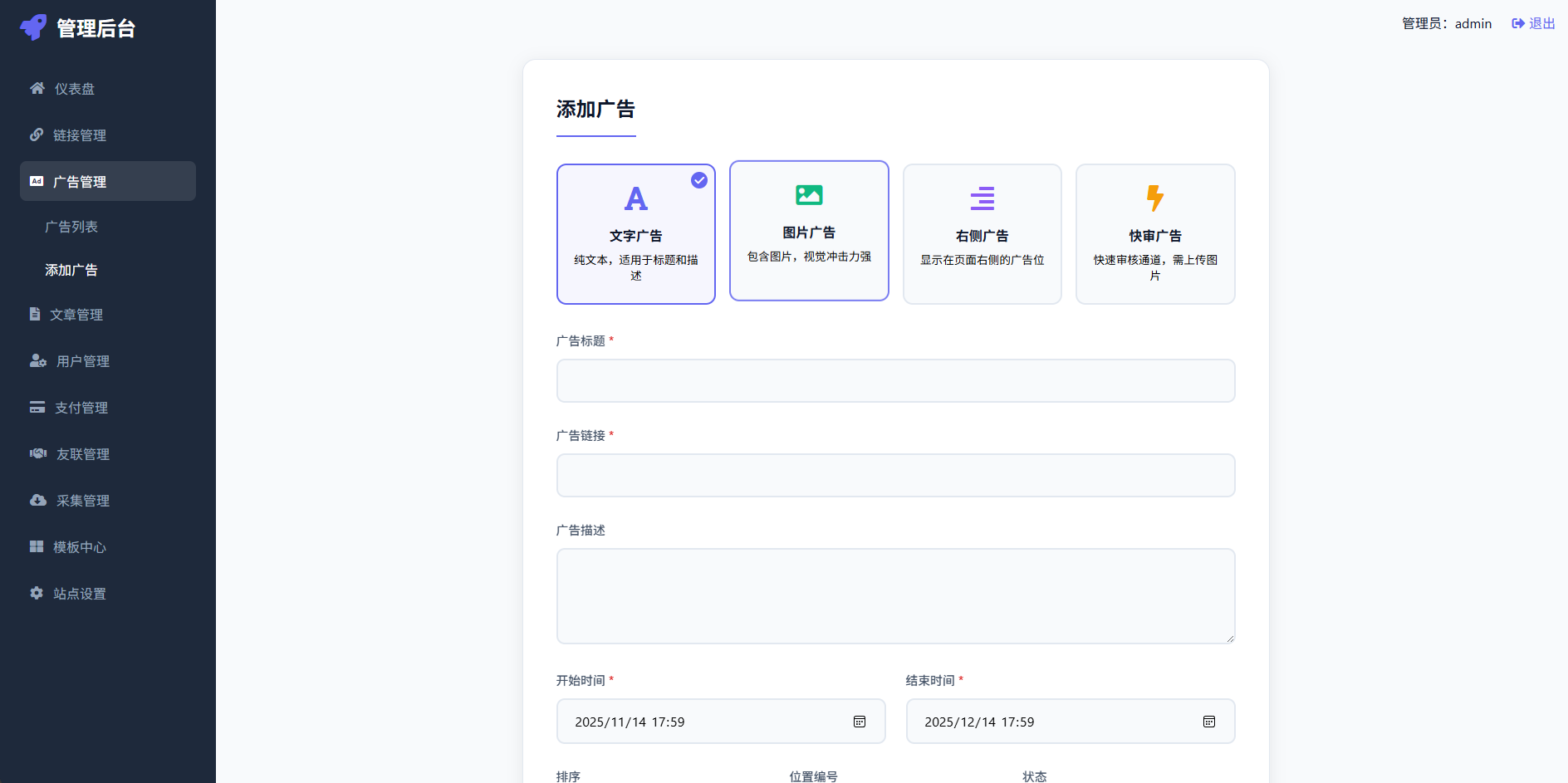This screenshot has height=783, width=1568.
Task: Focus the 广告描述 text area
Action: tap(895, 595)
